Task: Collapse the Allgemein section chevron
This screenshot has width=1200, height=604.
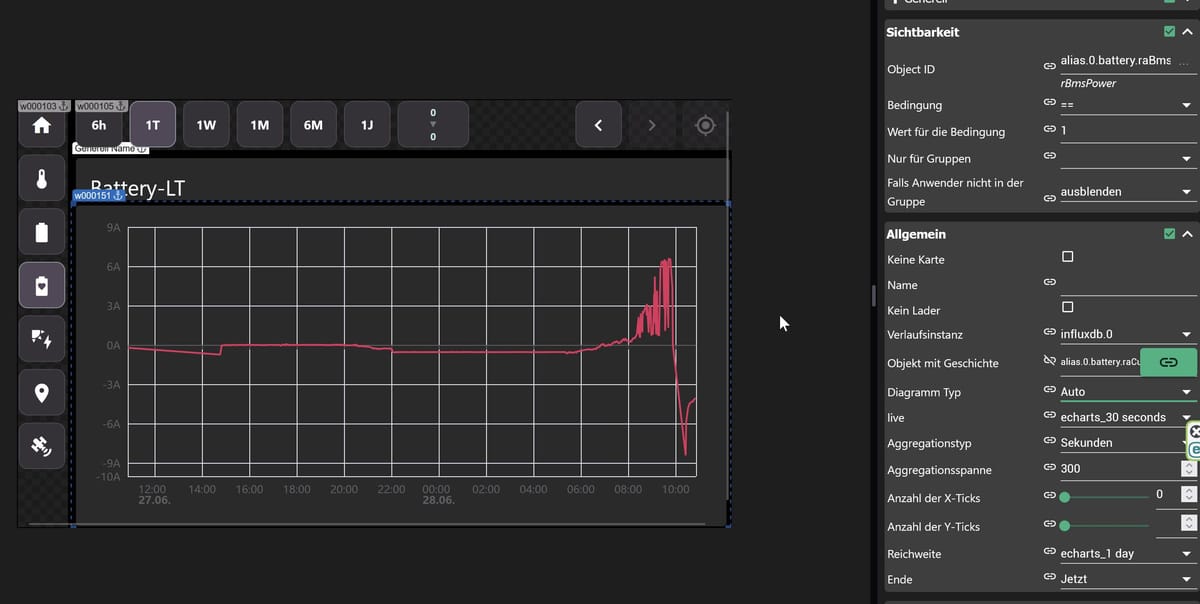Action: [1187, 234]
